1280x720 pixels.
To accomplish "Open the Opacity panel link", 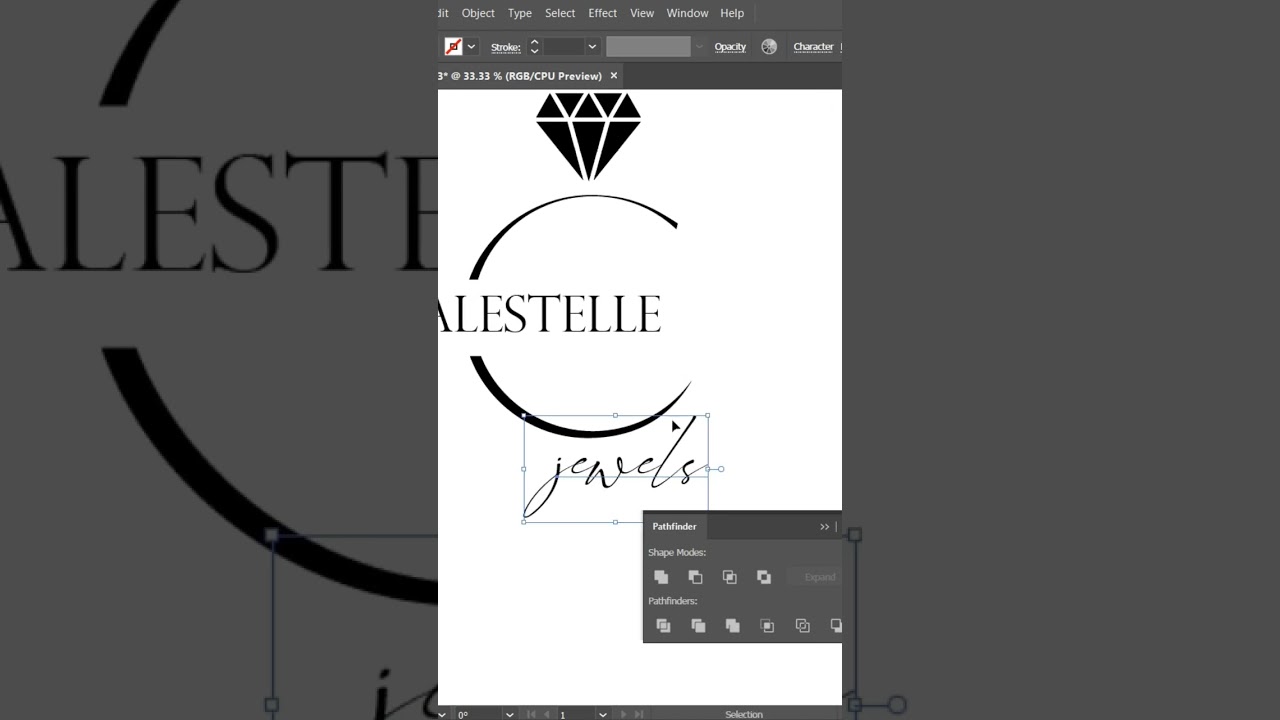I will [730, 47].
